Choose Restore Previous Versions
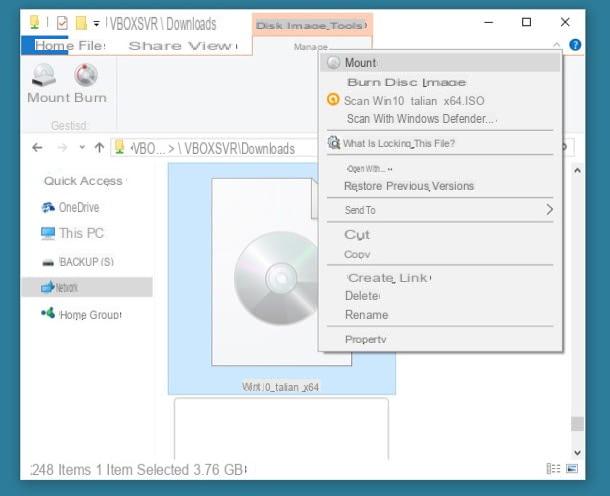610x496 pixels. [440, 186]
